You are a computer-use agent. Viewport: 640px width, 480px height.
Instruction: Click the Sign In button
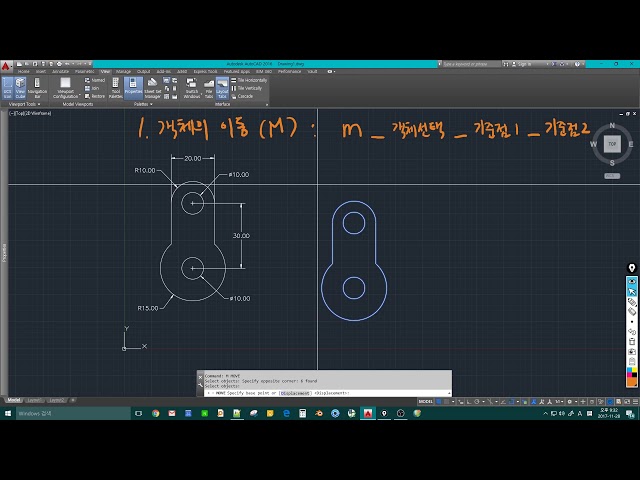(x=524, y=64)
